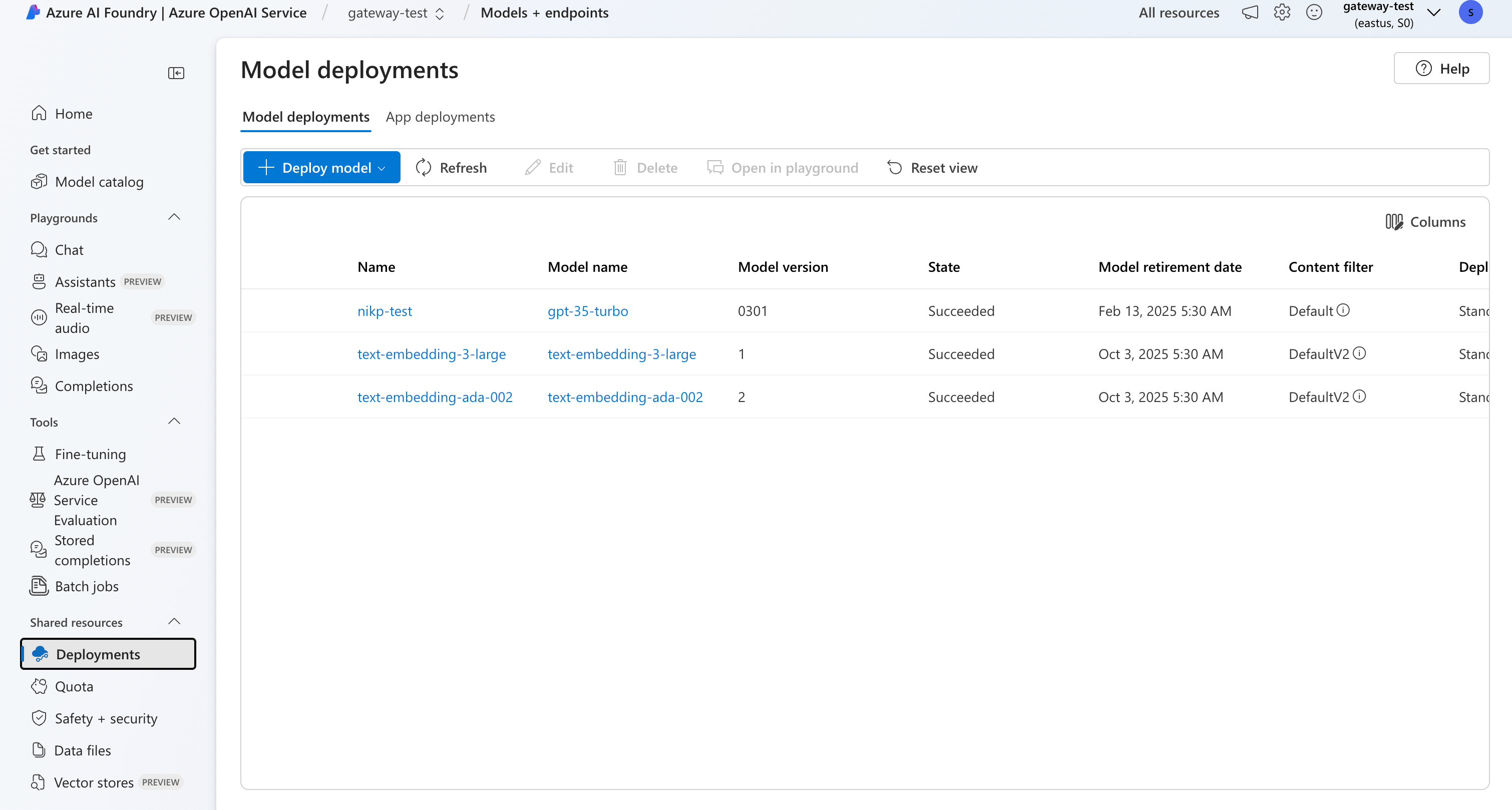Sort by the State column header
The height and width of the screenshot is (810, 1512).
[944, 267]
